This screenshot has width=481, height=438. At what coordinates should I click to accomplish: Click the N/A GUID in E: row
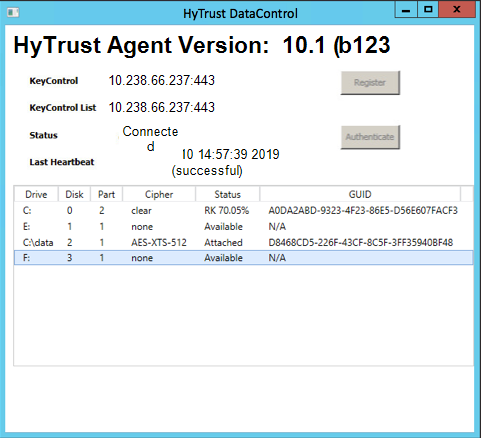click(277, 227)
